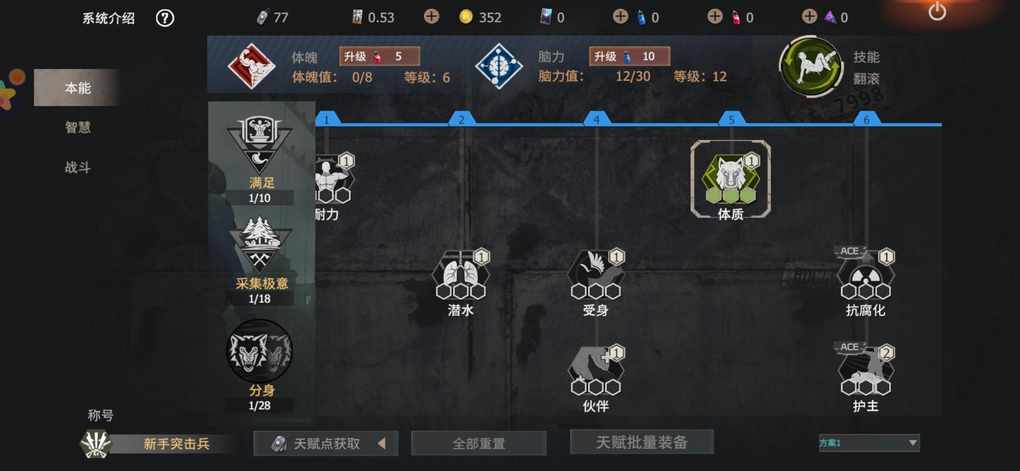The width and height of the screenshot is (1020, 471).
Task: Open the 方案1 dropdown
Action: click(869, 443)
